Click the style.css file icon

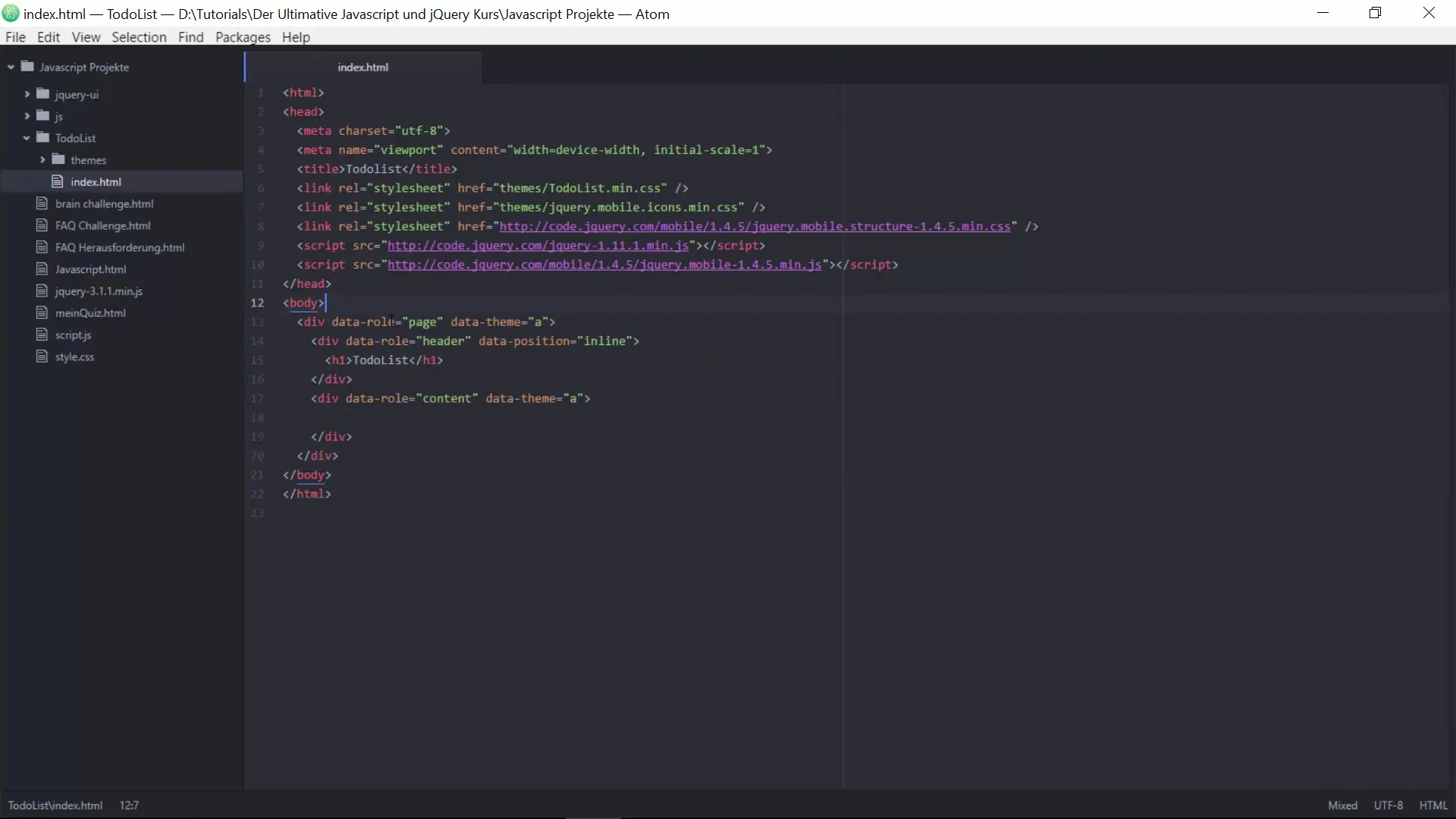pyautogui.click(x=42, y=356)
